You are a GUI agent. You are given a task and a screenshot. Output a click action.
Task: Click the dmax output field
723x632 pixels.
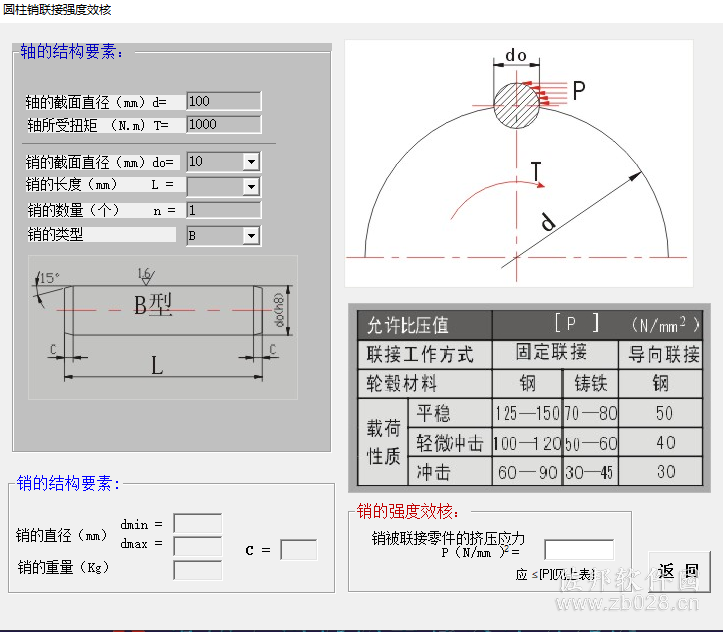click(x=198, y=545)
